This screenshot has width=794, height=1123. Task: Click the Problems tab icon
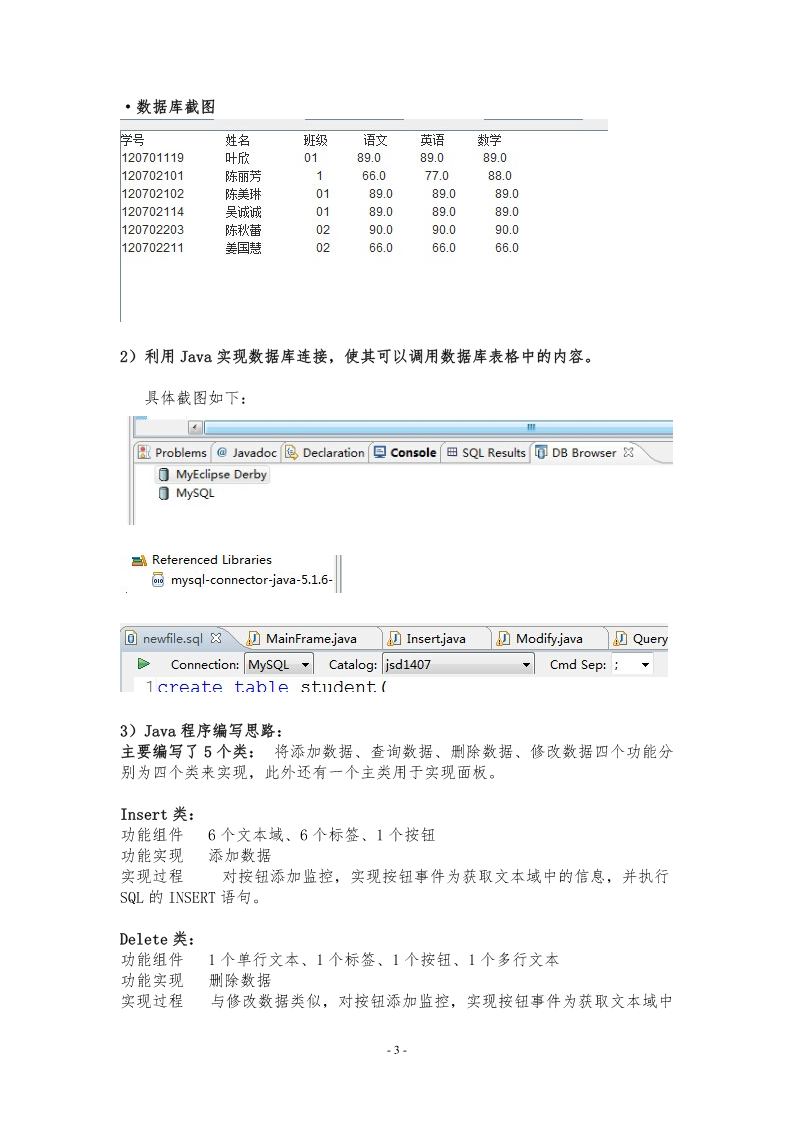point(145,453)
